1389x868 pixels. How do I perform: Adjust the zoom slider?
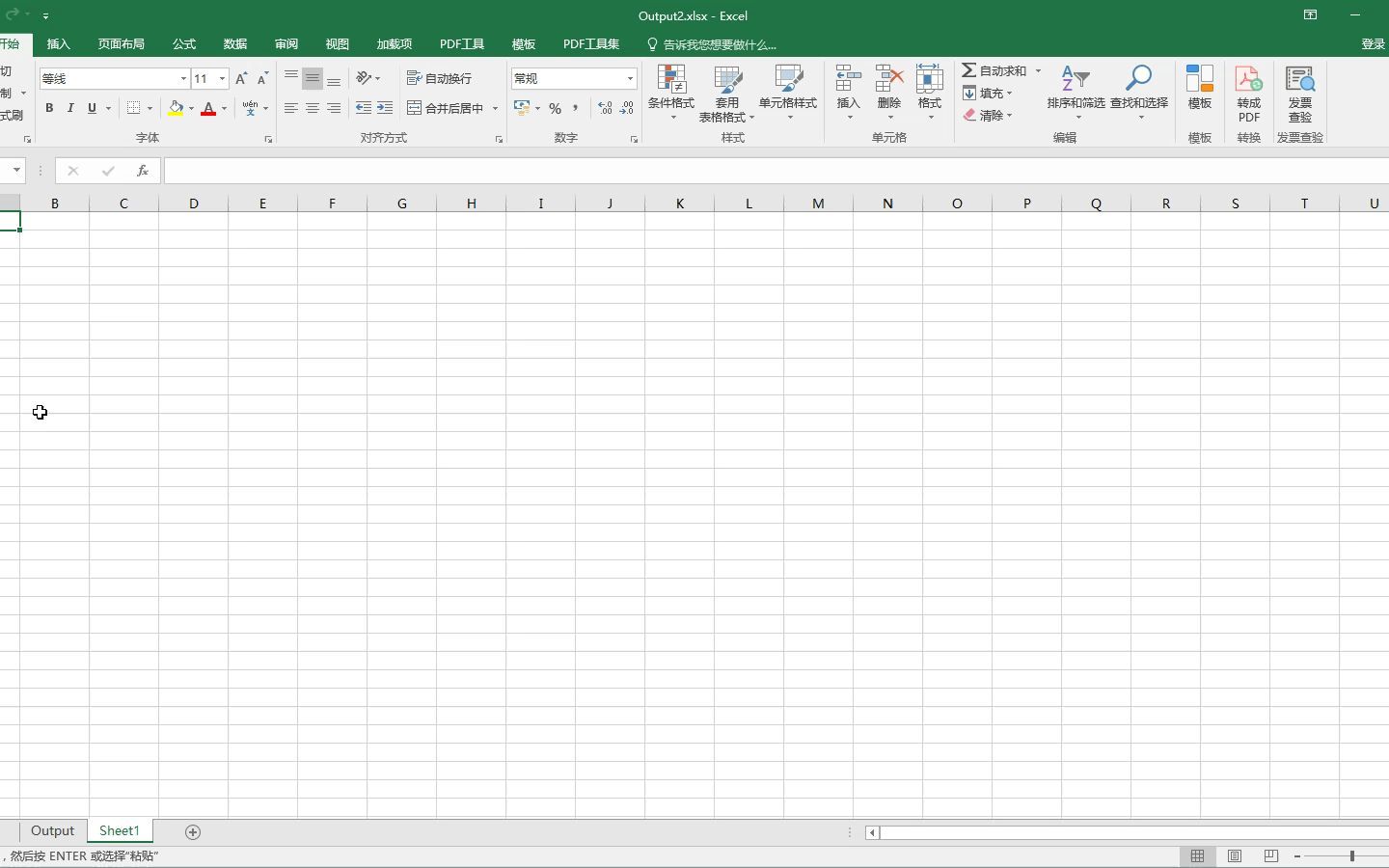[1352, 856]
